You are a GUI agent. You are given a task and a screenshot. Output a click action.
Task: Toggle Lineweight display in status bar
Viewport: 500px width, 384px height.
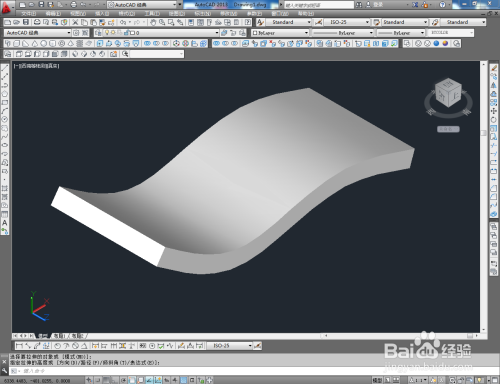click(175, 380)
